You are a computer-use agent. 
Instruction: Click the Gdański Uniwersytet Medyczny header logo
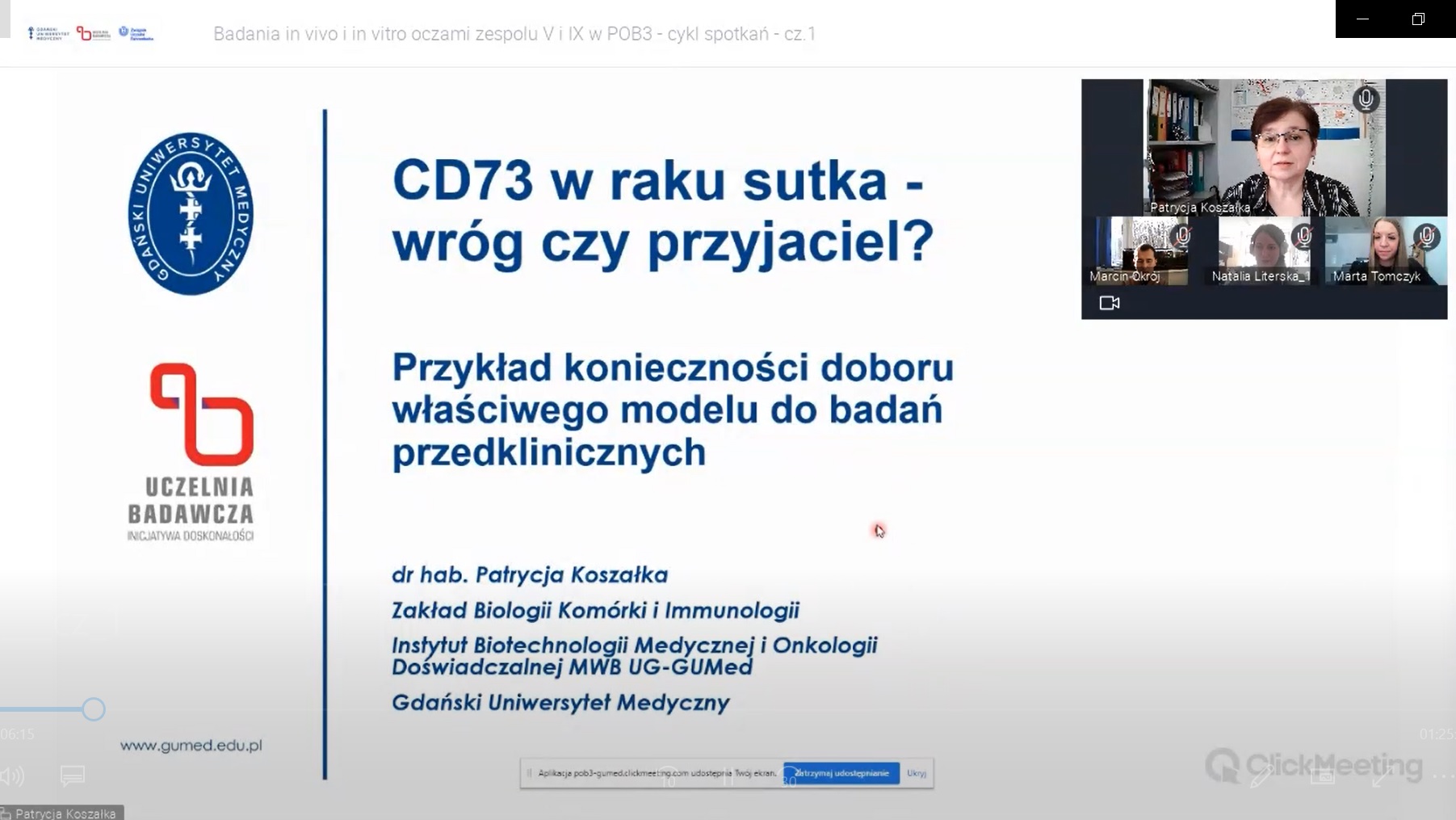(48, 33)
